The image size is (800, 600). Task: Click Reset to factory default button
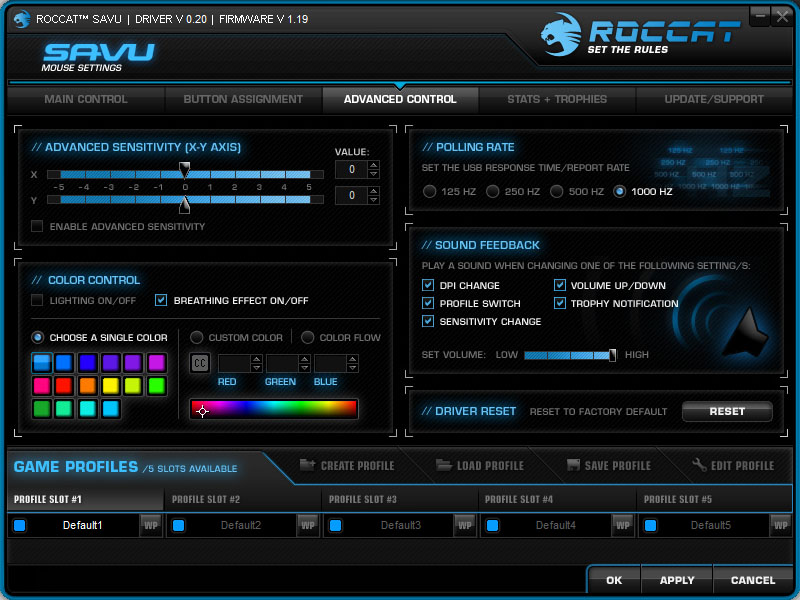(x=727, y=411)
